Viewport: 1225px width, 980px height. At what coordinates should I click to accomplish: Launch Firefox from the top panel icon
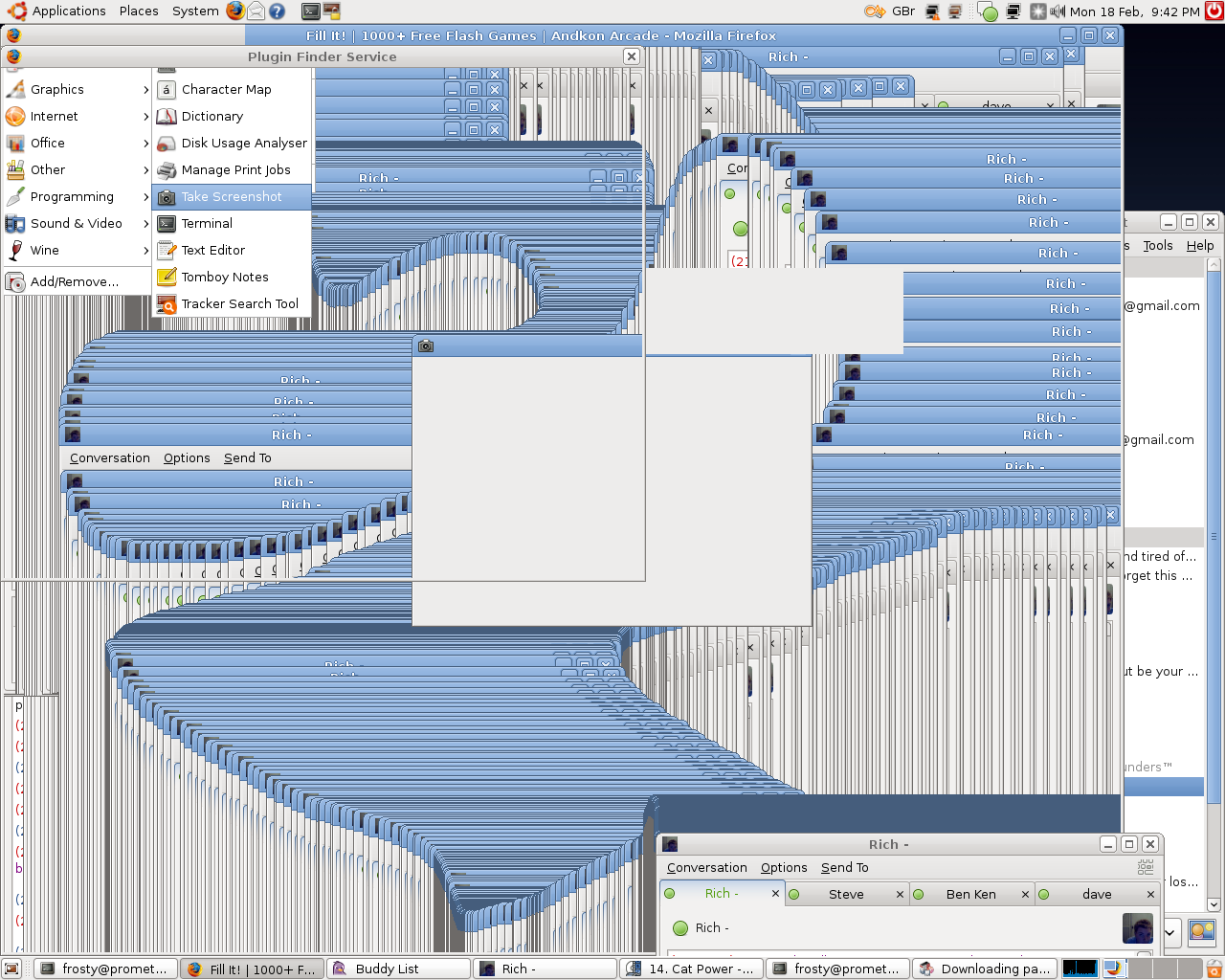click(235, 11)
